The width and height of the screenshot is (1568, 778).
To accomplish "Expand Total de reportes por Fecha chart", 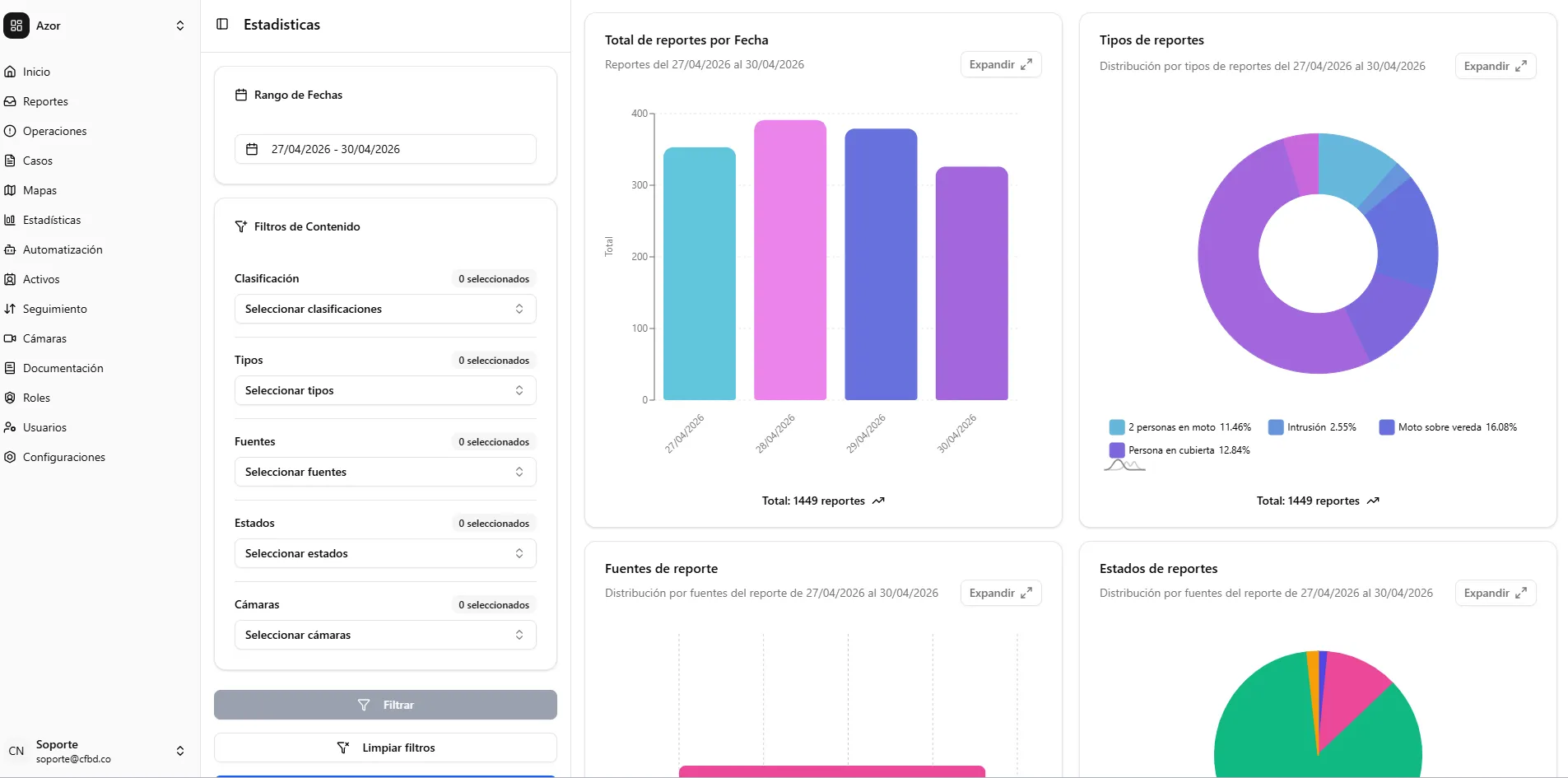I will pyautogui.click(x=1001, y=64).
